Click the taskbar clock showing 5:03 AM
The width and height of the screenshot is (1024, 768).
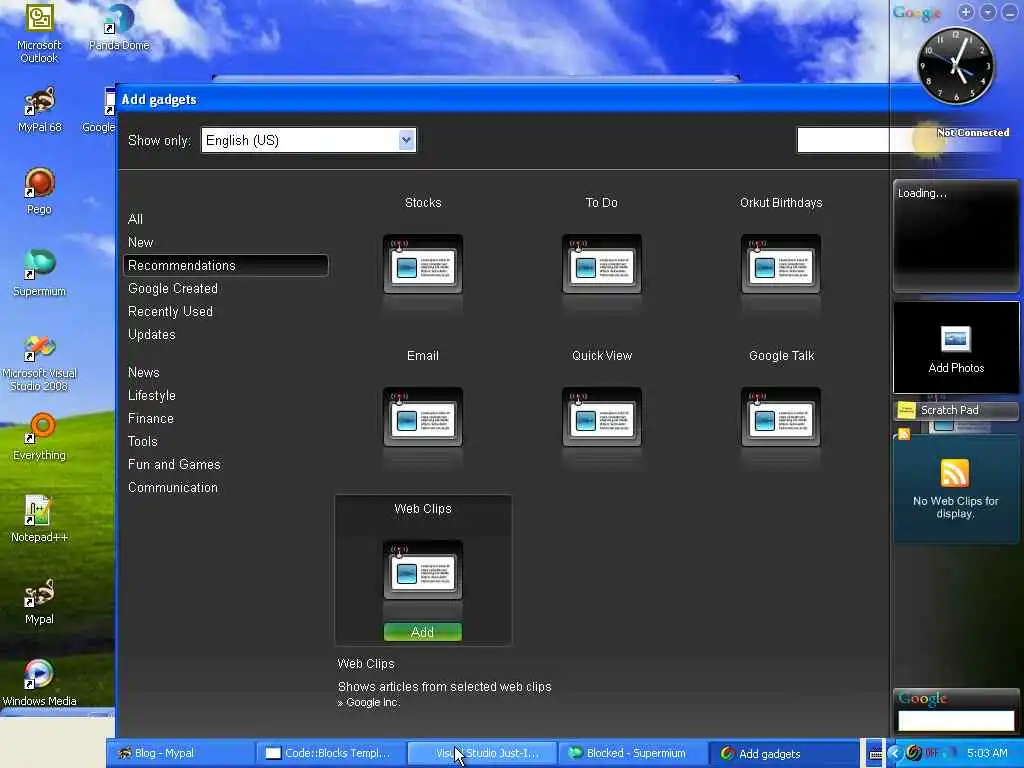(x=987, y=753)
